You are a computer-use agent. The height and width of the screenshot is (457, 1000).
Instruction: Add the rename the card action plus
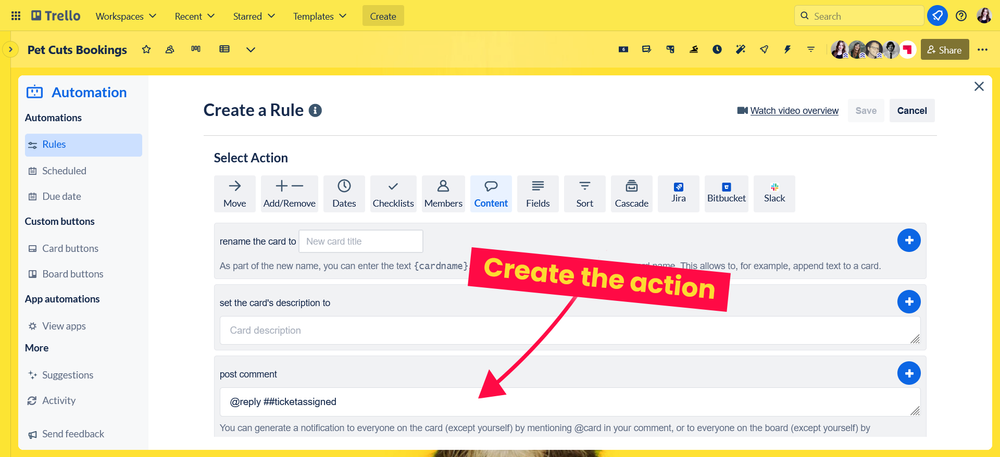(909, 240)
